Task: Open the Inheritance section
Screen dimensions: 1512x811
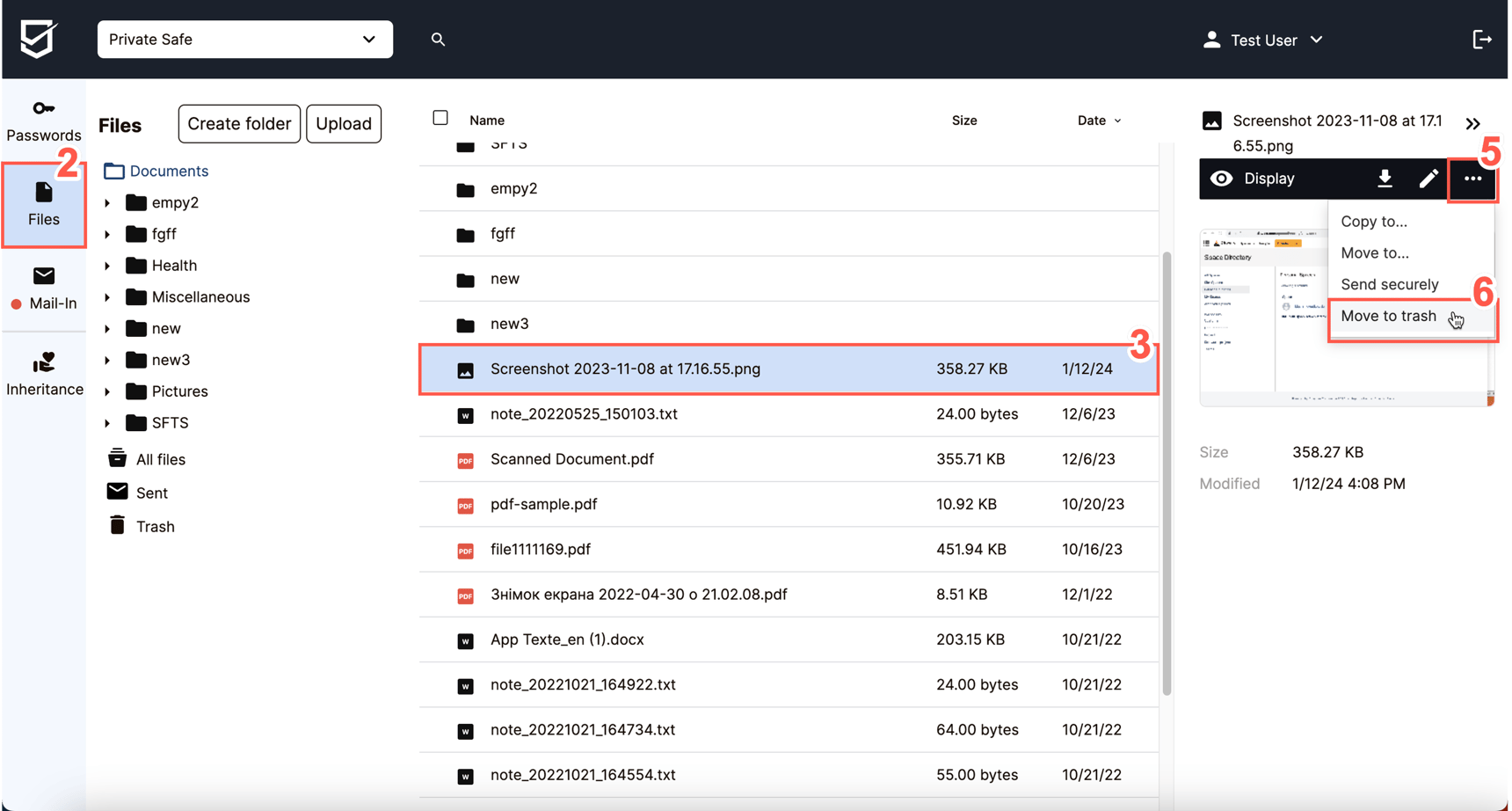Action: (x=43, y=372)
